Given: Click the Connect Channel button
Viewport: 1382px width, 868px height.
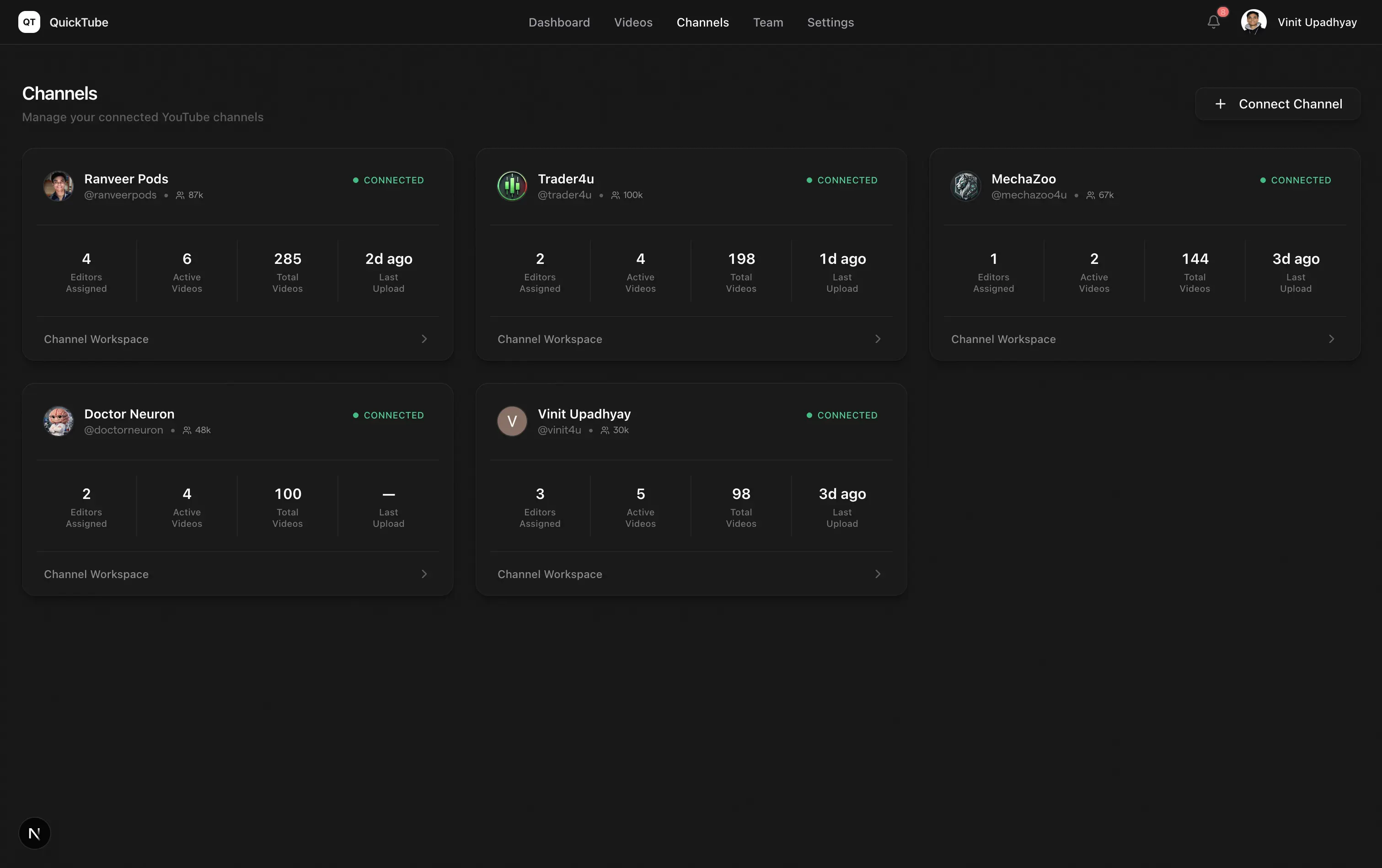Looking at the screenshot, I should [1278, 104].
